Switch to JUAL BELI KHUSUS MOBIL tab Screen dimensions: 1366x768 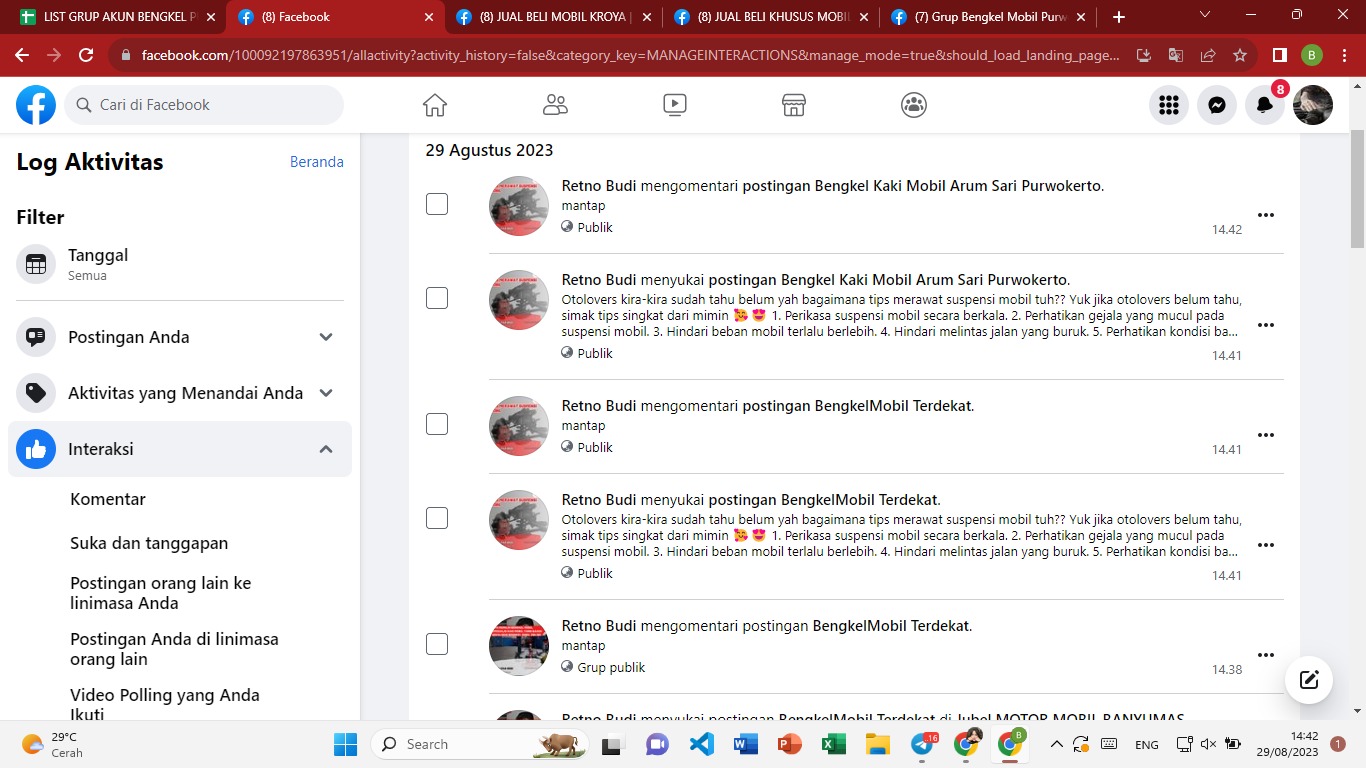[x=770, y=17]
